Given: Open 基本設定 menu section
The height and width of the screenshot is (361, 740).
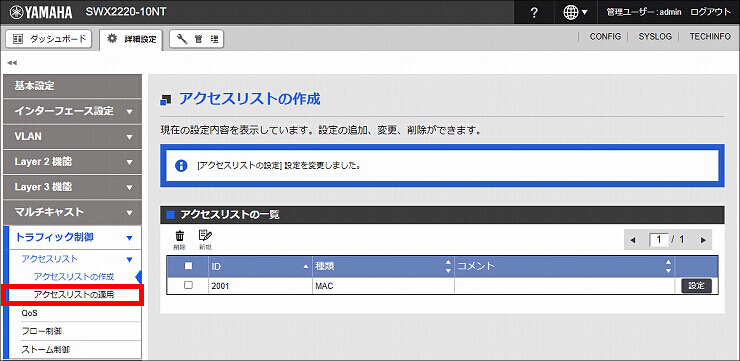Looking at the screenshot, I should point(72,86).
